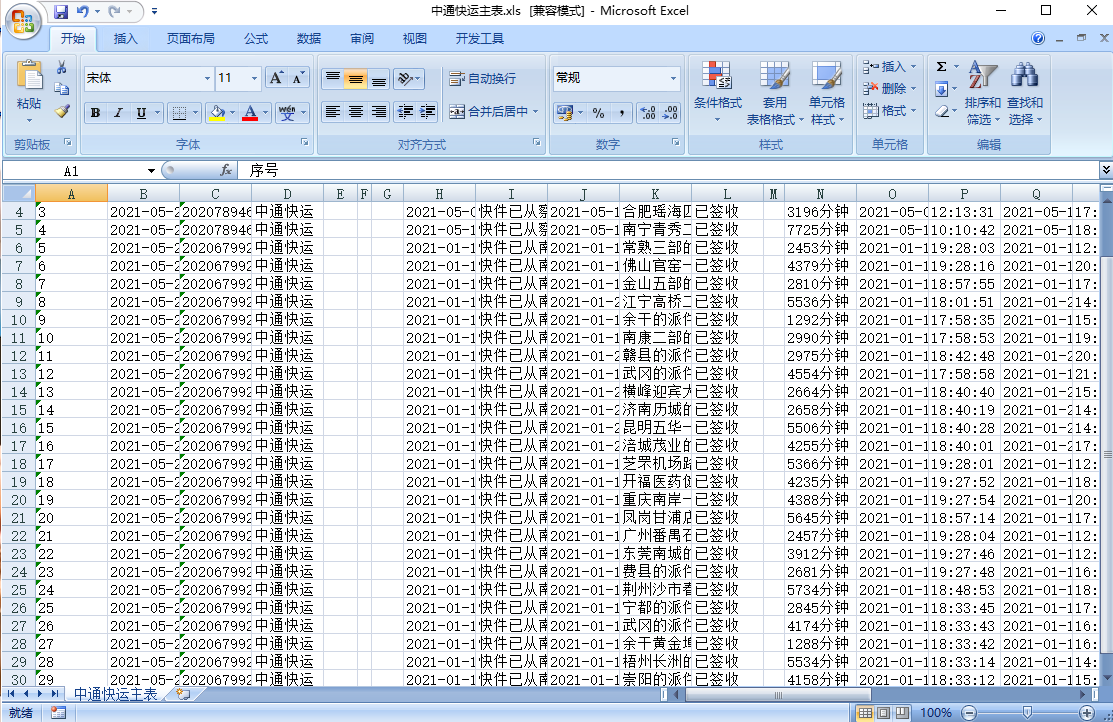Switch to the 开发工具 ribbon tab
The width and height of the screenshot is (1113, 722).
(480, 39)
